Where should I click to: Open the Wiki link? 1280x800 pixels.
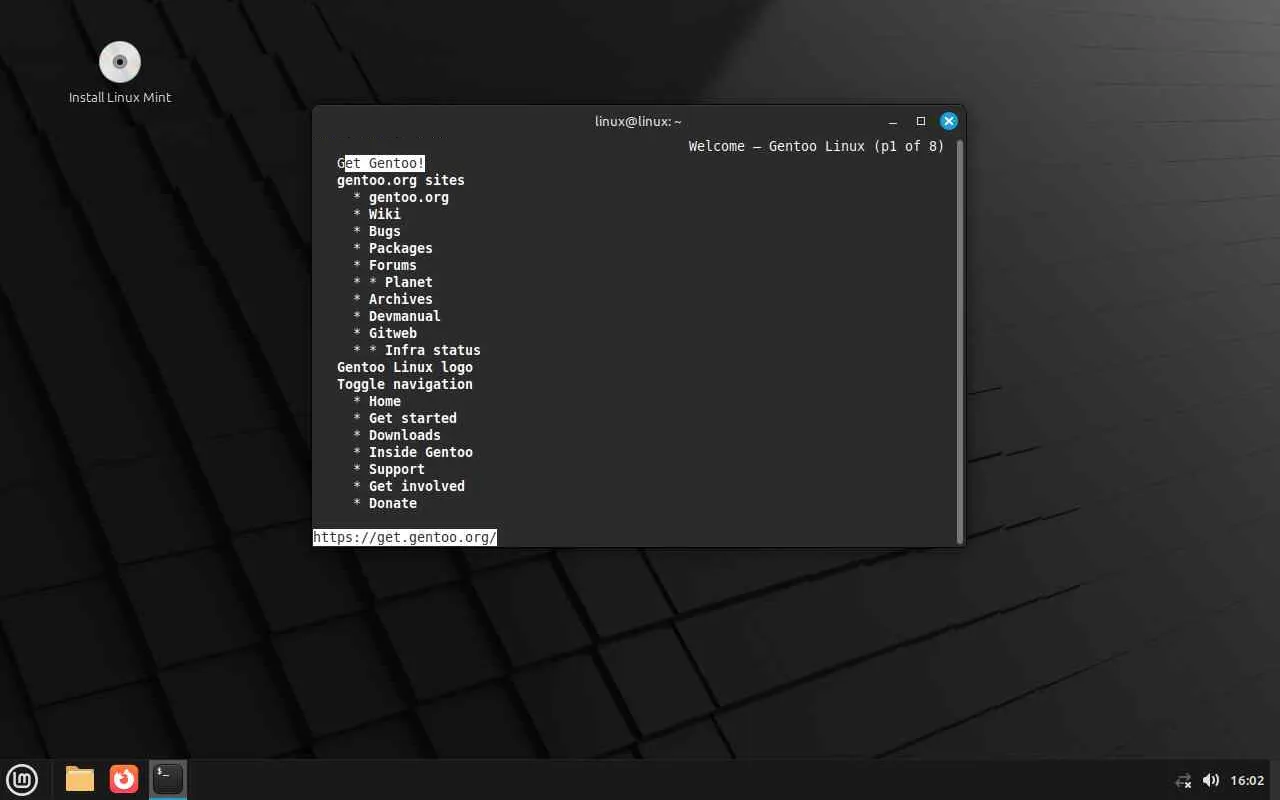[385, 214]
